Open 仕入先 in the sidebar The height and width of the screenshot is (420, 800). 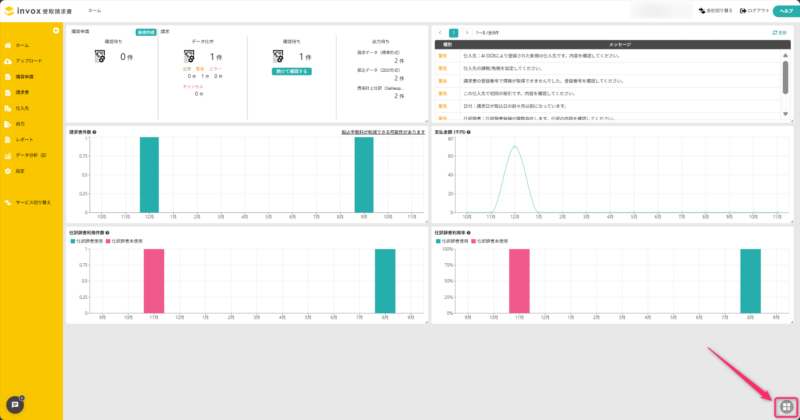coord(22,108)
